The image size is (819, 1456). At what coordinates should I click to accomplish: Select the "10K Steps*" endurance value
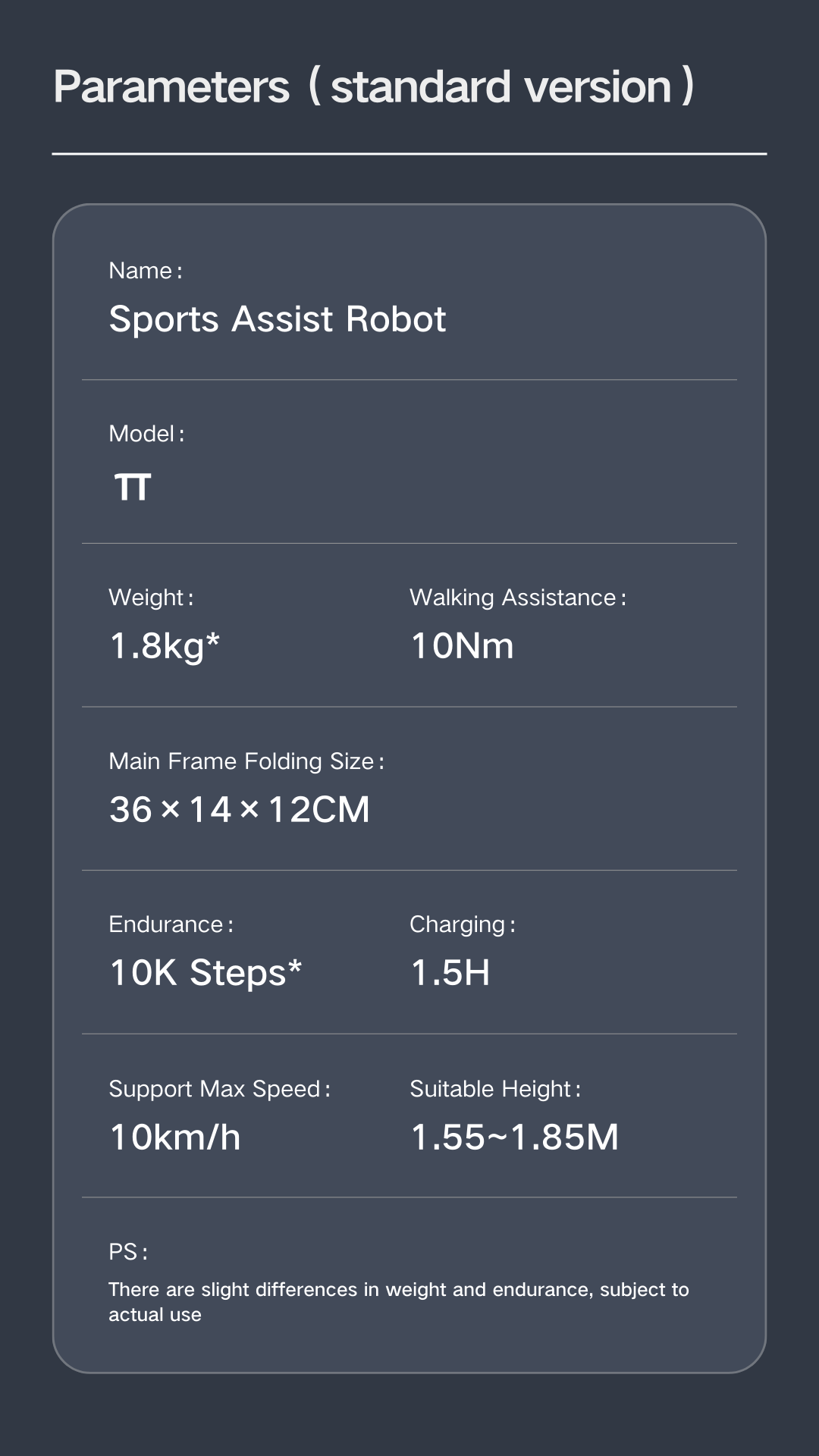pyautogui.click(x=206, y=973)
